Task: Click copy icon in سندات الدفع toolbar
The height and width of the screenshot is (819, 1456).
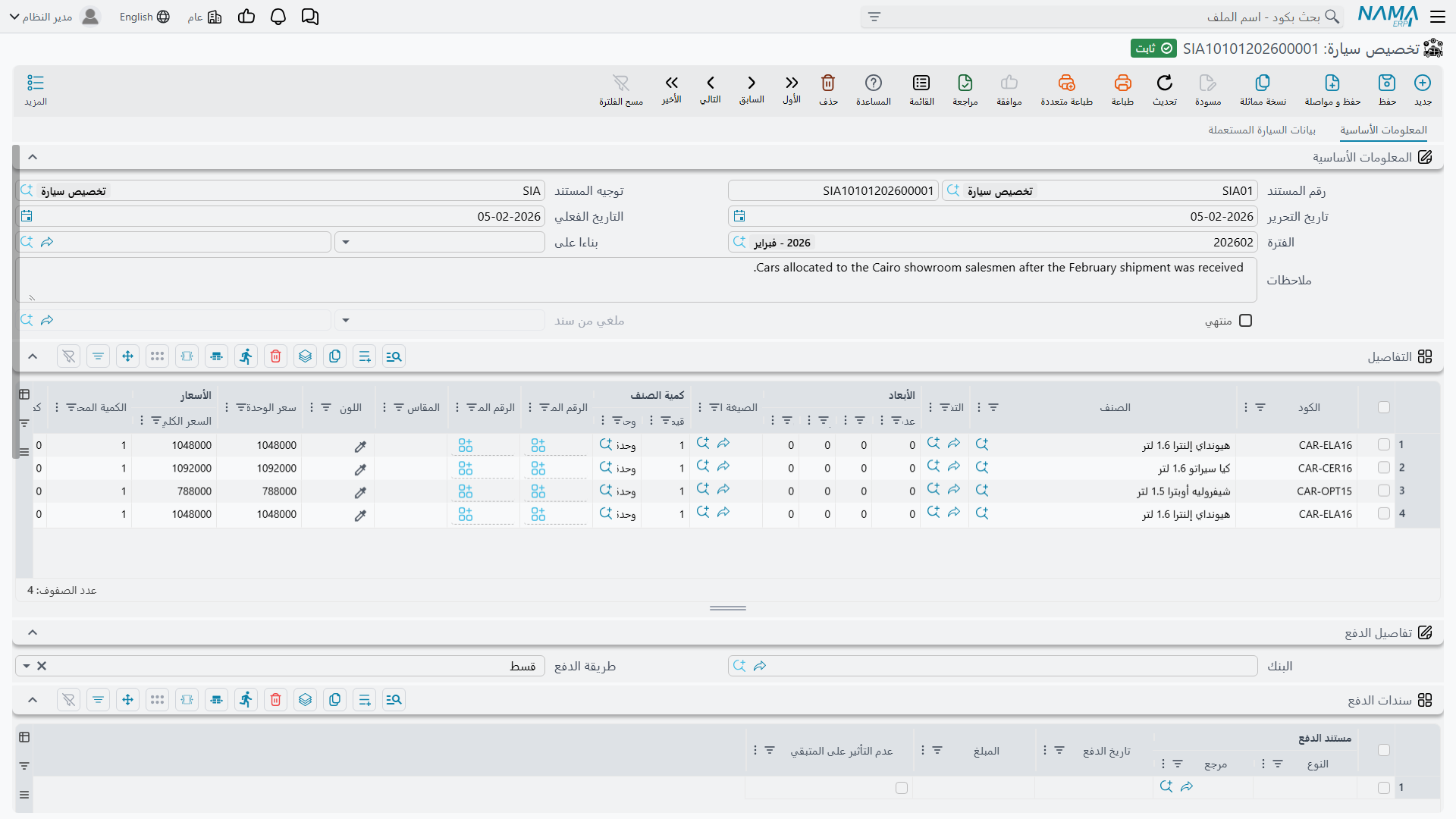Action: click(x=335, y=700)
